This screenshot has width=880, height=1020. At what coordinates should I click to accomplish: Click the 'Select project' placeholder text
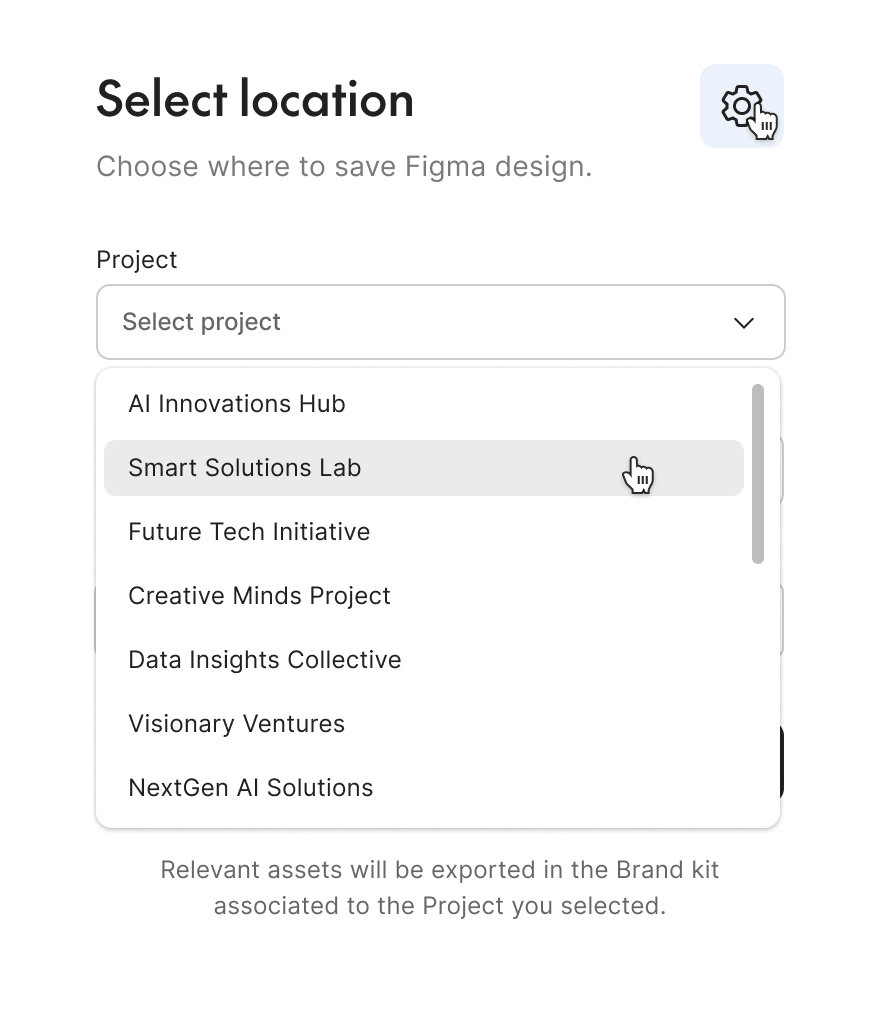click(x=202, y=322)
